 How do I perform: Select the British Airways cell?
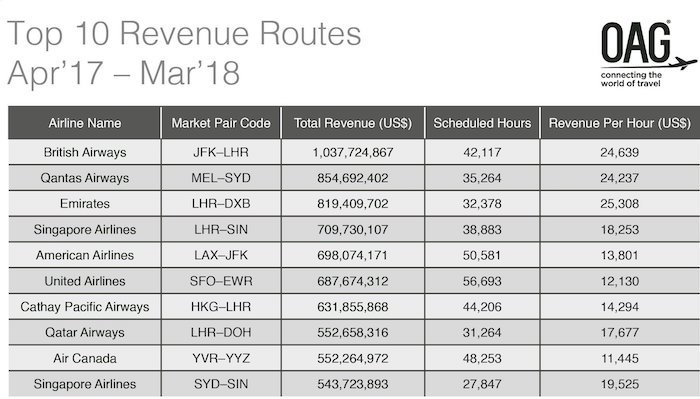[84, 152]
